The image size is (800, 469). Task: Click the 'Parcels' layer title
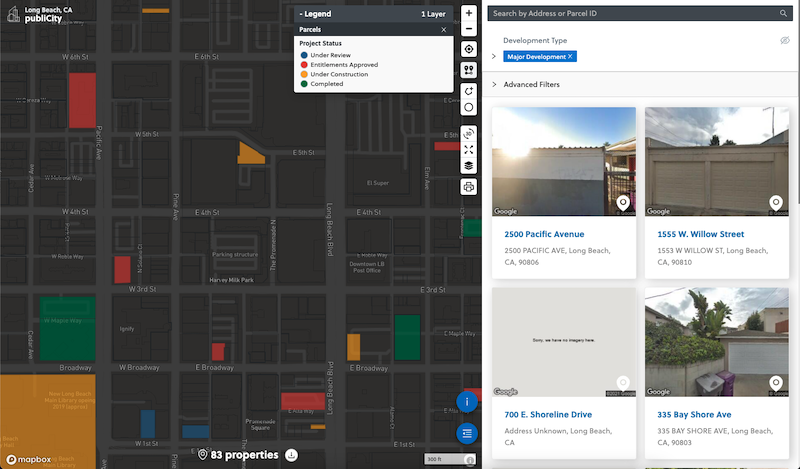pyautogui.click(x=310, y=30)
